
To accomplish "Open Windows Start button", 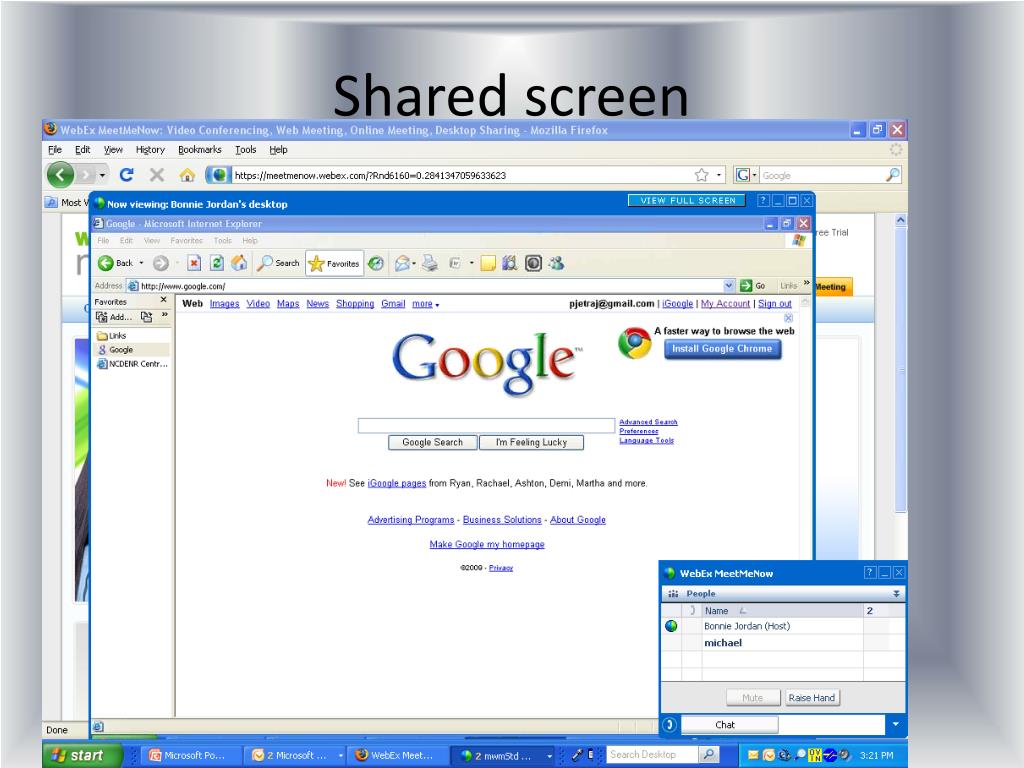I will click(x=82, y=755).
